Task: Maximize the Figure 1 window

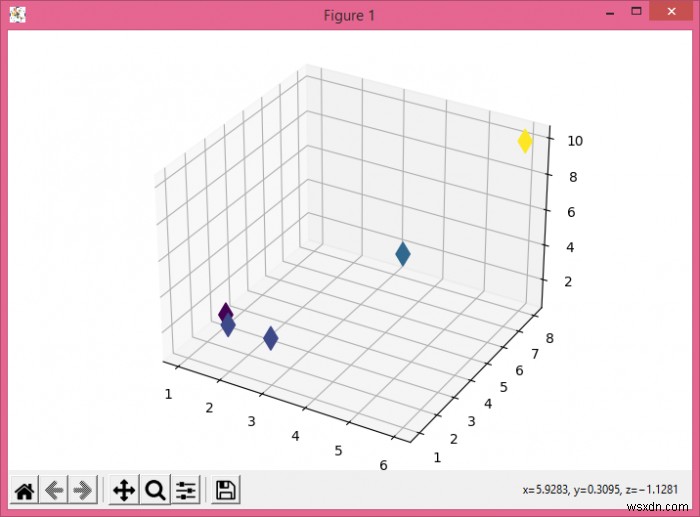Action: 636,13
